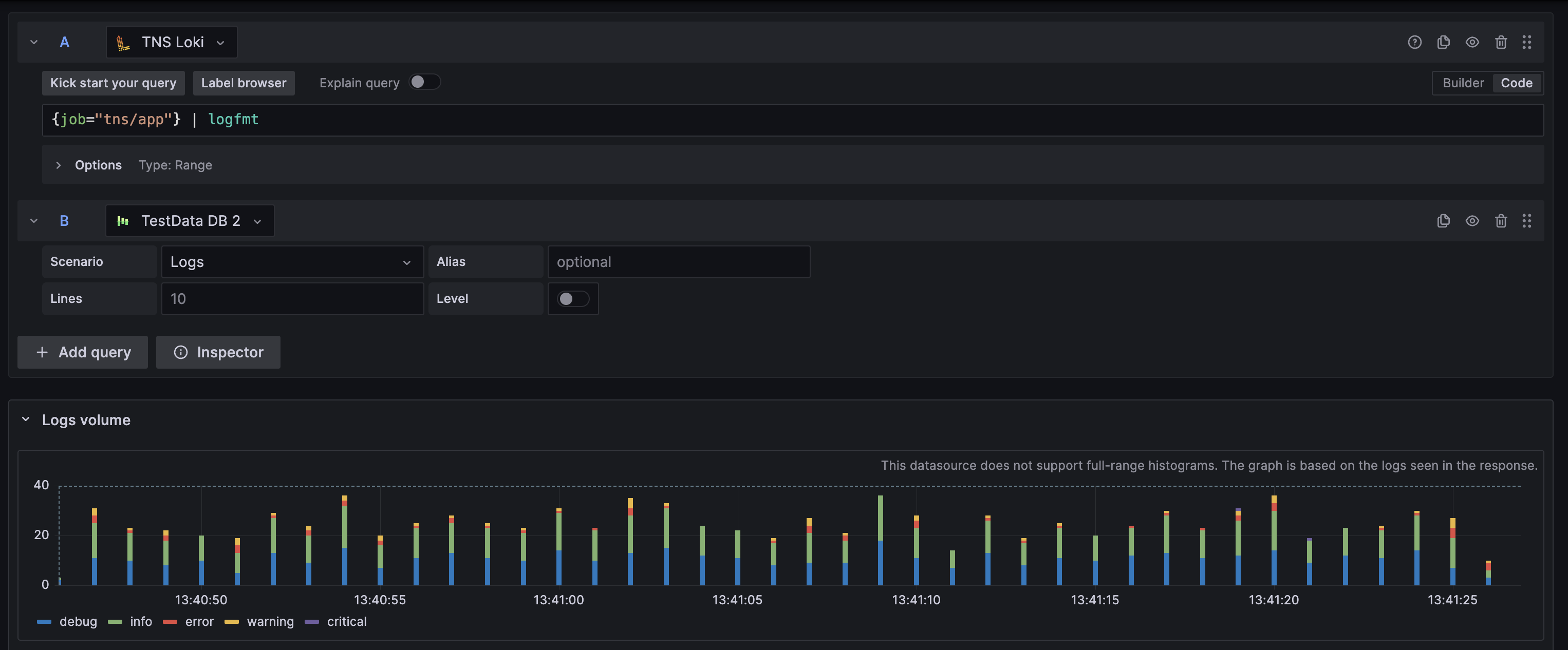Duplicate query A using the copy icon
The image size is (1568, 650).
pos(1443,42)
